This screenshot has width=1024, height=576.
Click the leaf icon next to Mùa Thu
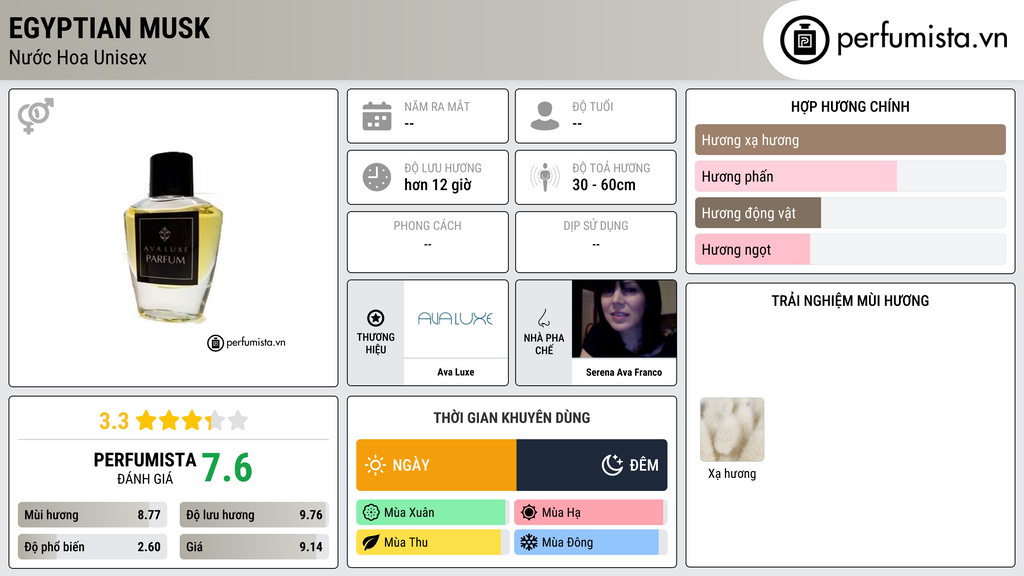[371, 543]
